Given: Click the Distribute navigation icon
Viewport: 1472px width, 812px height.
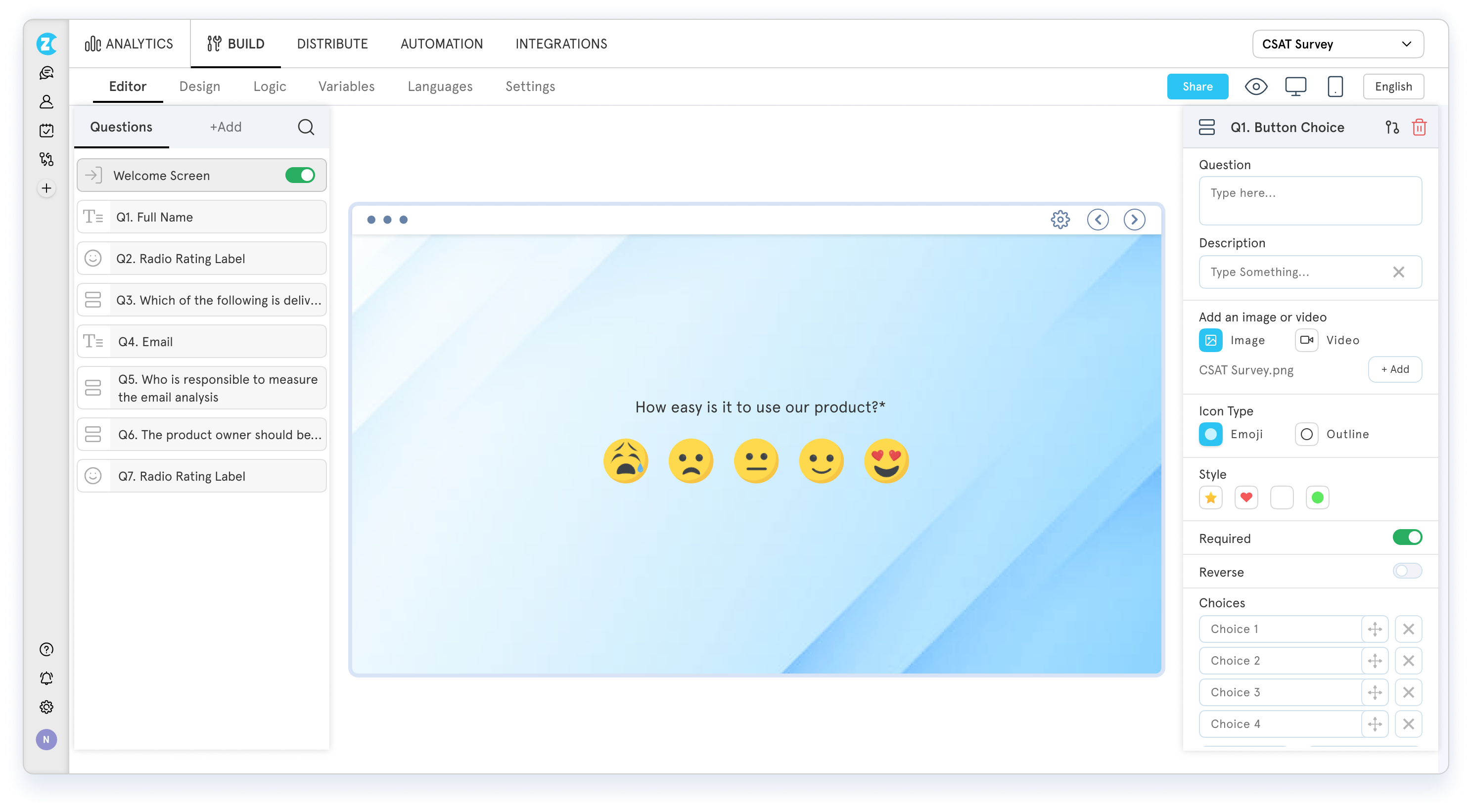Looking at the screenshot, I should coord(332,44).
